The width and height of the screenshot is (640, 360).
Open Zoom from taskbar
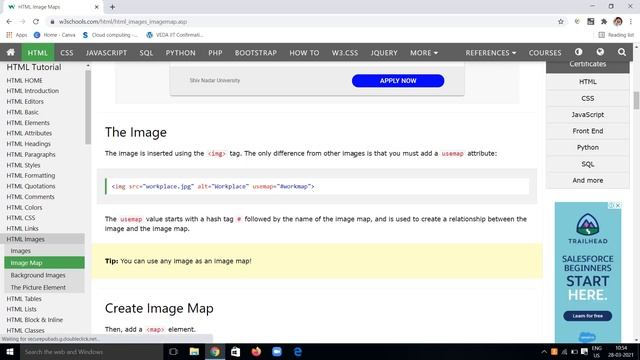(x=277, y=352)
